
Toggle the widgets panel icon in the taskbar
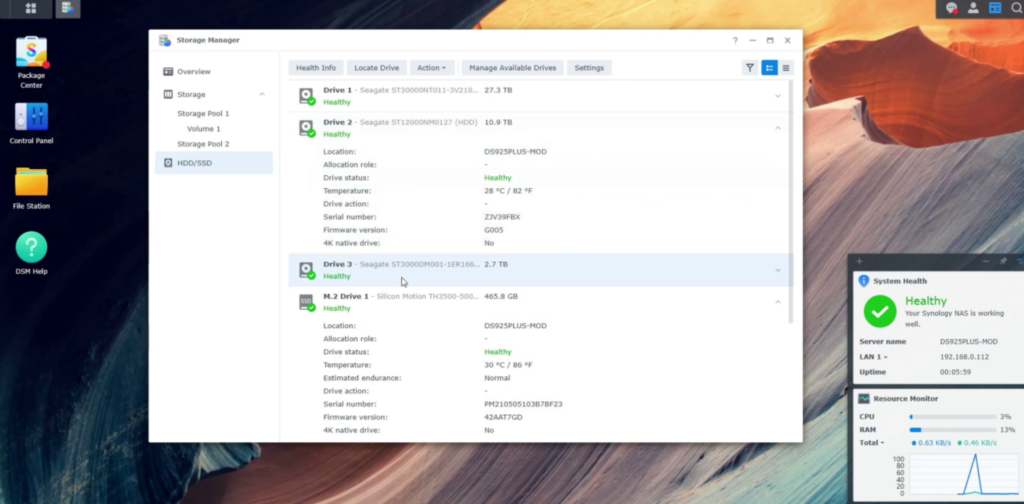995,8
